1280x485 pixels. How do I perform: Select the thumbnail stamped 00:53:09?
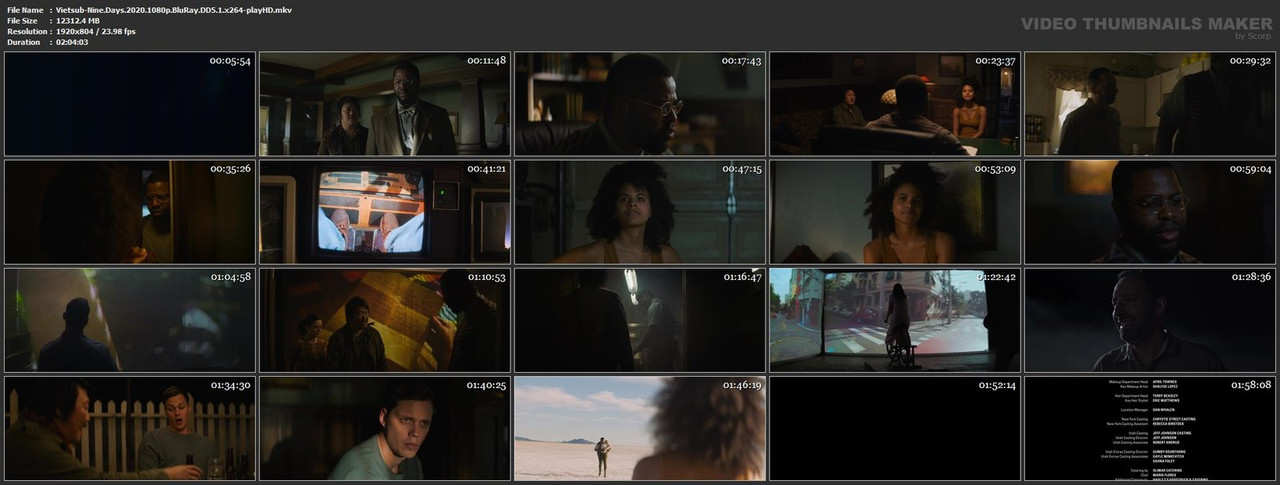(x=895, y=212)
